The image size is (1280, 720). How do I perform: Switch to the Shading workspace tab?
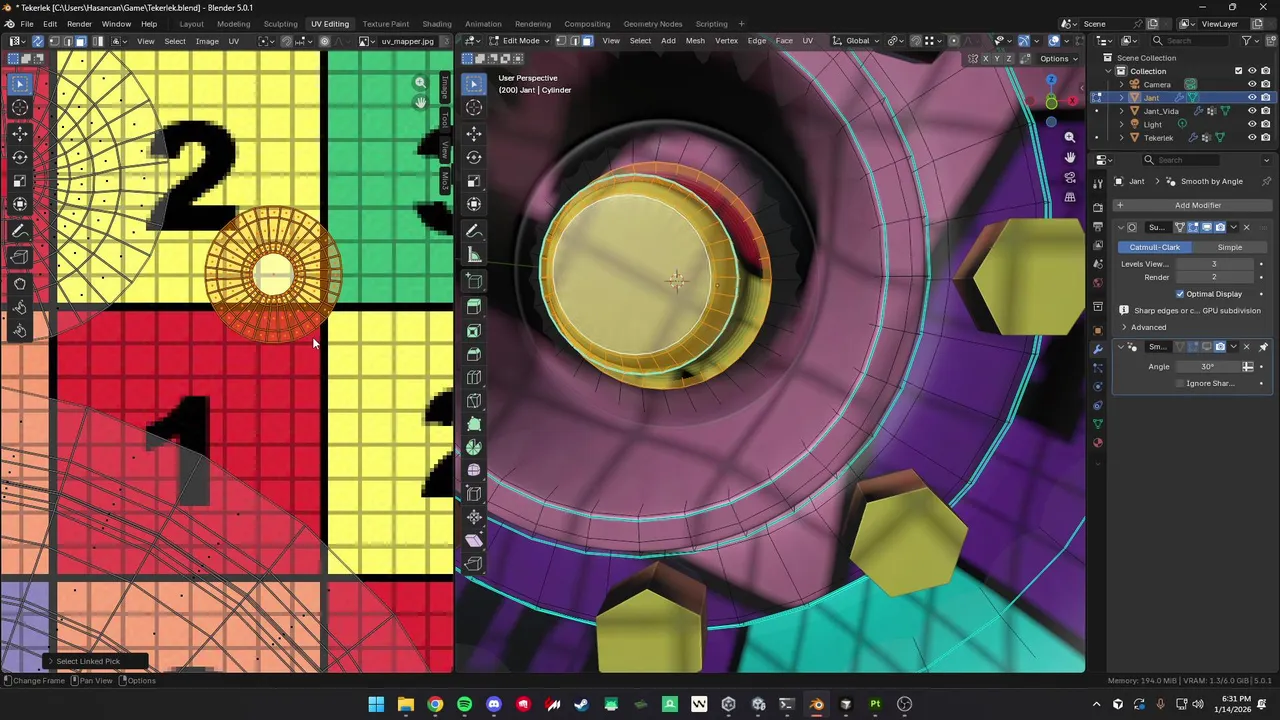point(436,24)
